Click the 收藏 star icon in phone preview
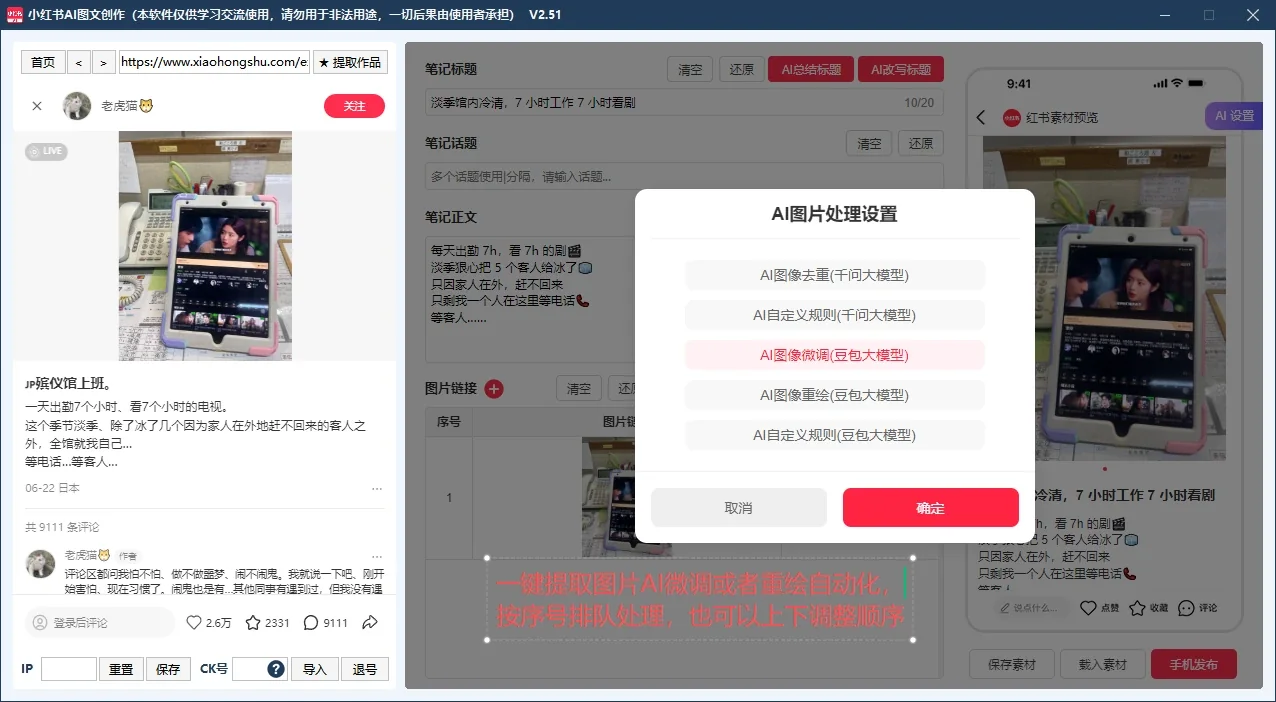This screenshot has height=702, width=1276. (x=1138, y=607)
